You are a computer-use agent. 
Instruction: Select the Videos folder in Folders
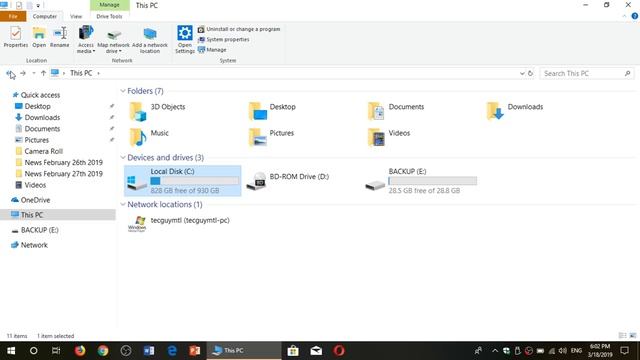[x=389, y=138]
